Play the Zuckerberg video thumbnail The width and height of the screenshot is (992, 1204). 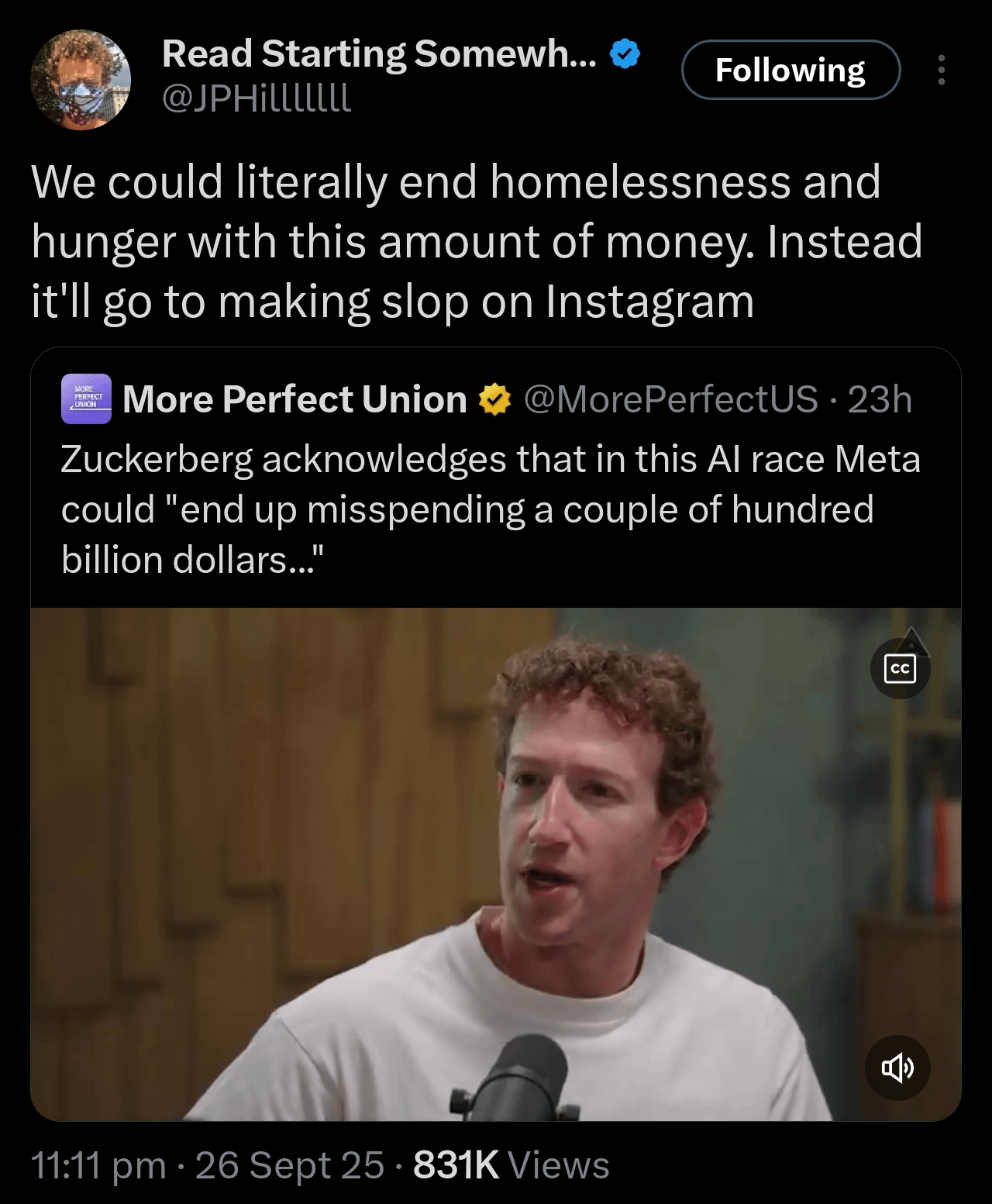tap(496, 864)
